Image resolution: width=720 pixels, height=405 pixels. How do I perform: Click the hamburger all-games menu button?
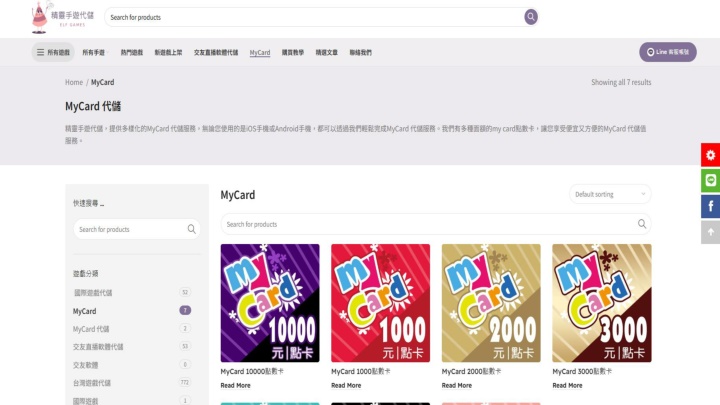(53, 52)
